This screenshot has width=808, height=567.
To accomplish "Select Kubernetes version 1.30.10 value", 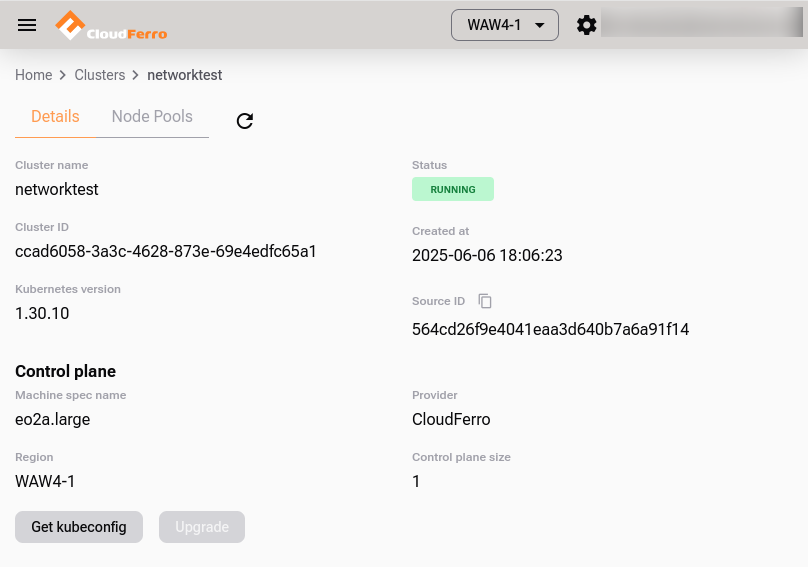I will click(42, 313).
